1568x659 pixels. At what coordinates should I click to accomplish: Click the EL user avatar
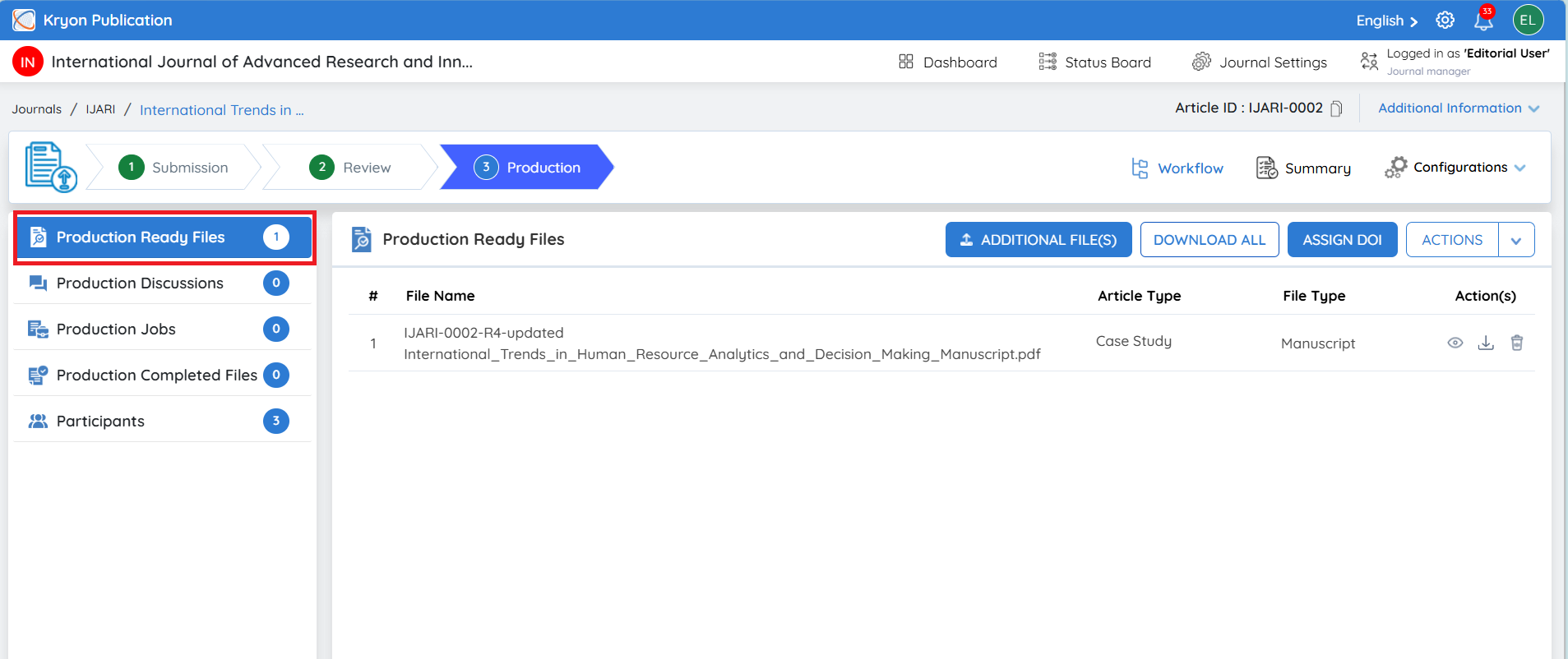coord(1528,21)
